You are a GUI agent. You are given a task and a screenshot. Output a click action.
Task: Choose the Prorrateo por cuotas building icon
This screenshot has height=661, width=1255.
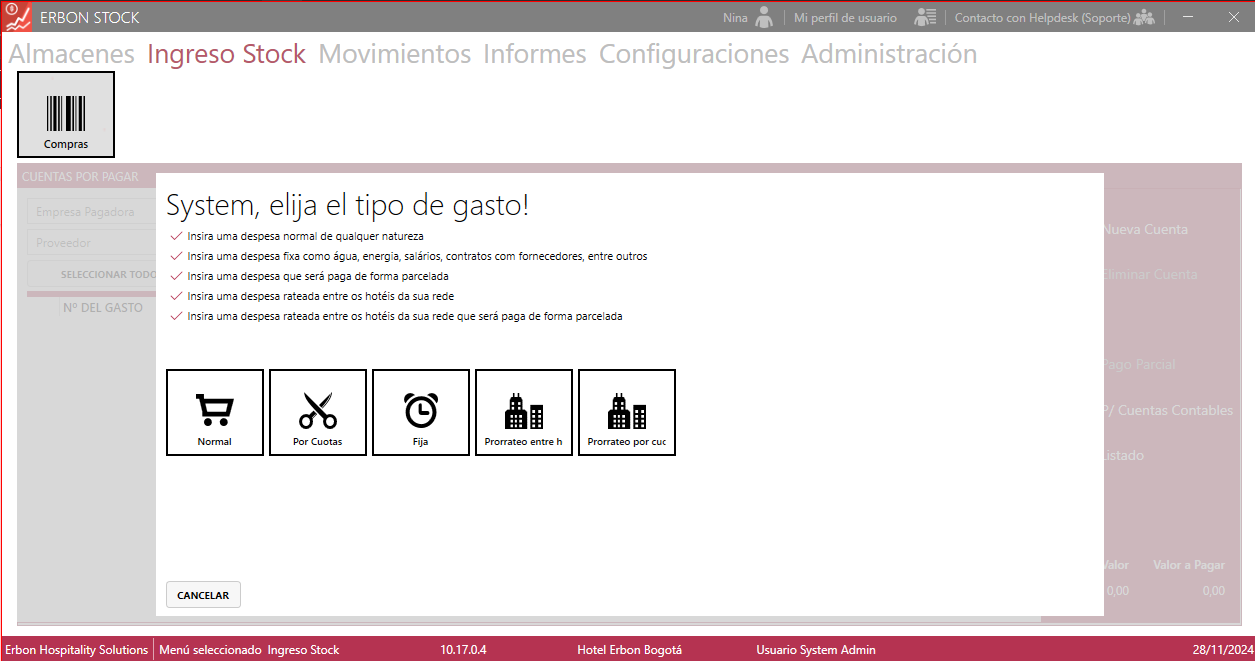626,411
